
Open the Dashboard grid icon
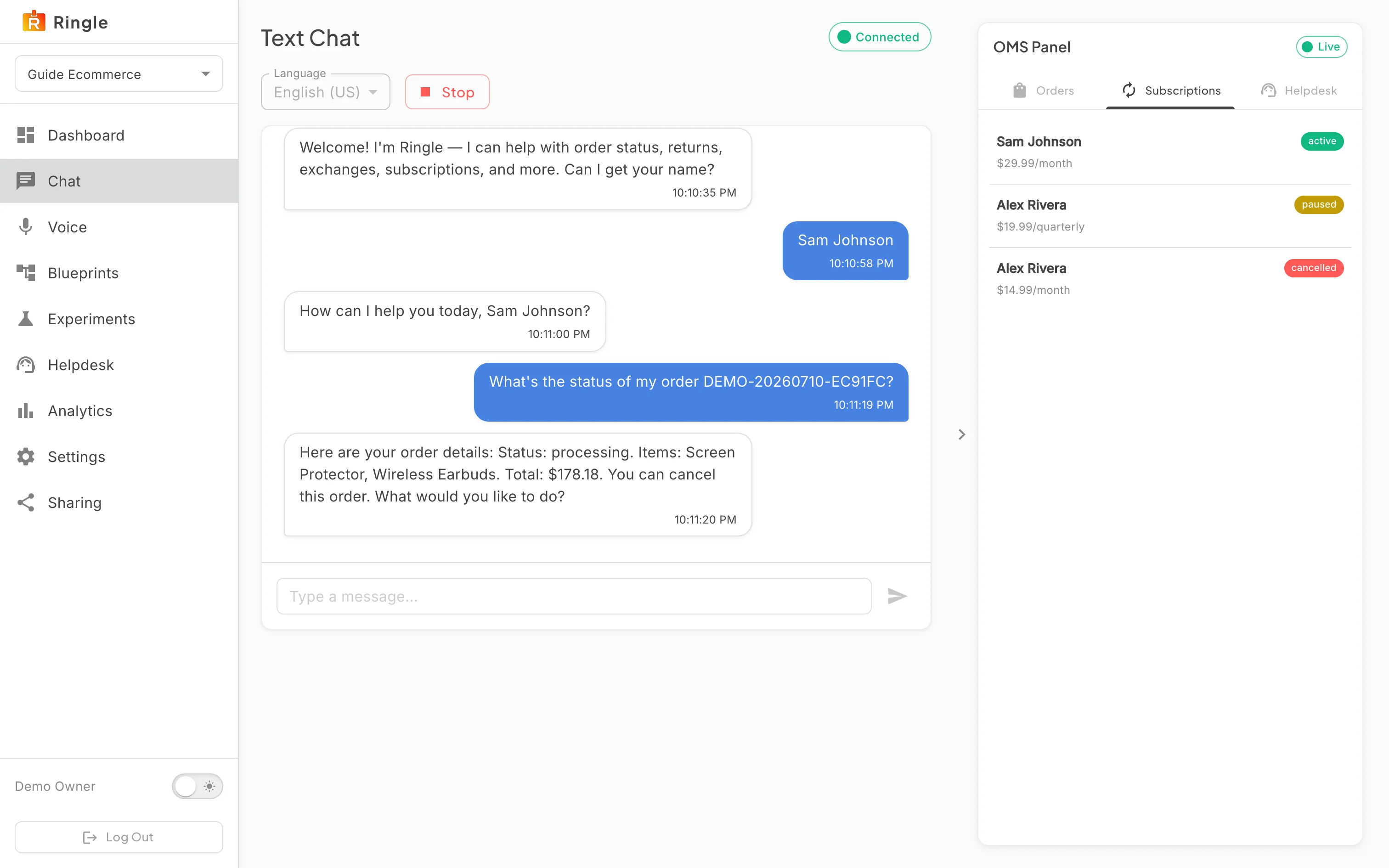26,135
